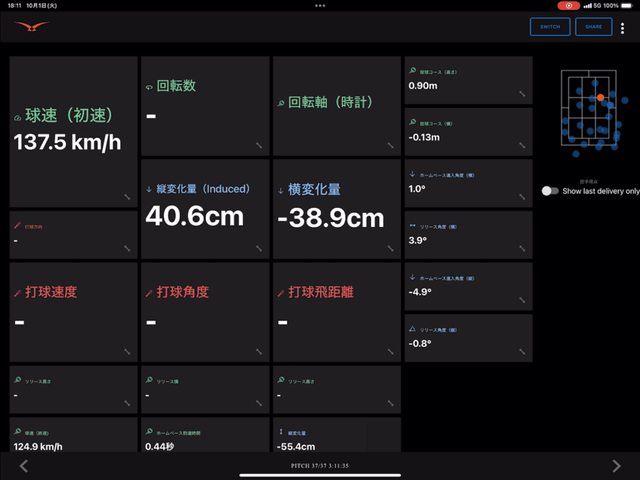Viewport: 640px width, 480px height.
Task: Tap the orange wing logo
Action: [x=32, y=26]
